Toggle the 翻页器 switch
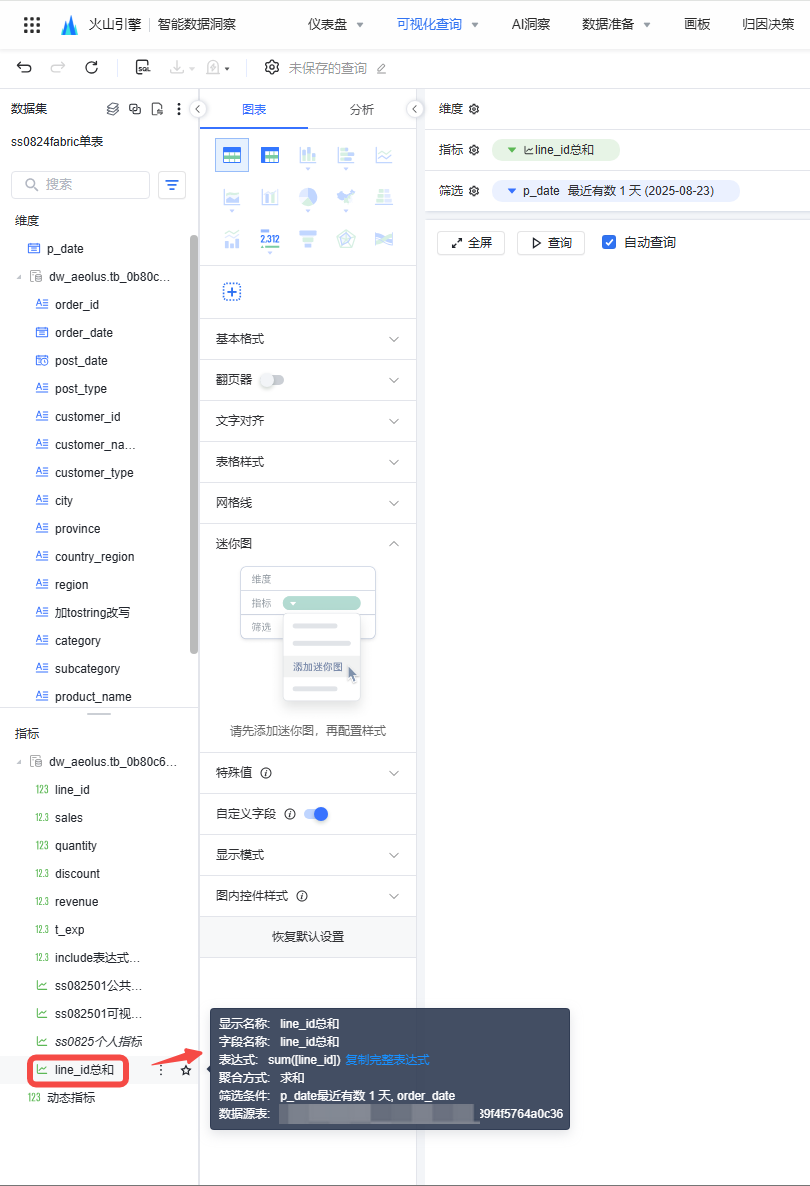Viewport: 810px width, 1186px height. point(271,380)
